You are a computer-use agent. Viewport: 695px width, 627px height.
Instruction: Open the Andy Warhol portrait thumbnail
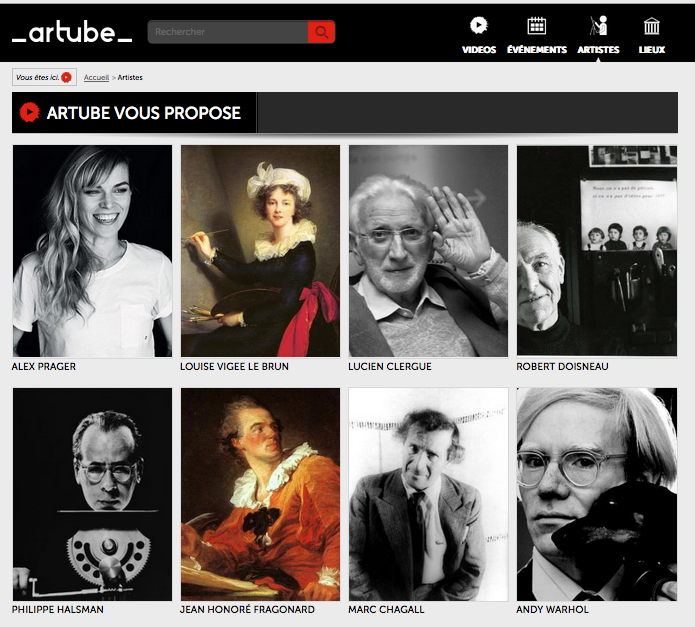(x=597, y=495)
